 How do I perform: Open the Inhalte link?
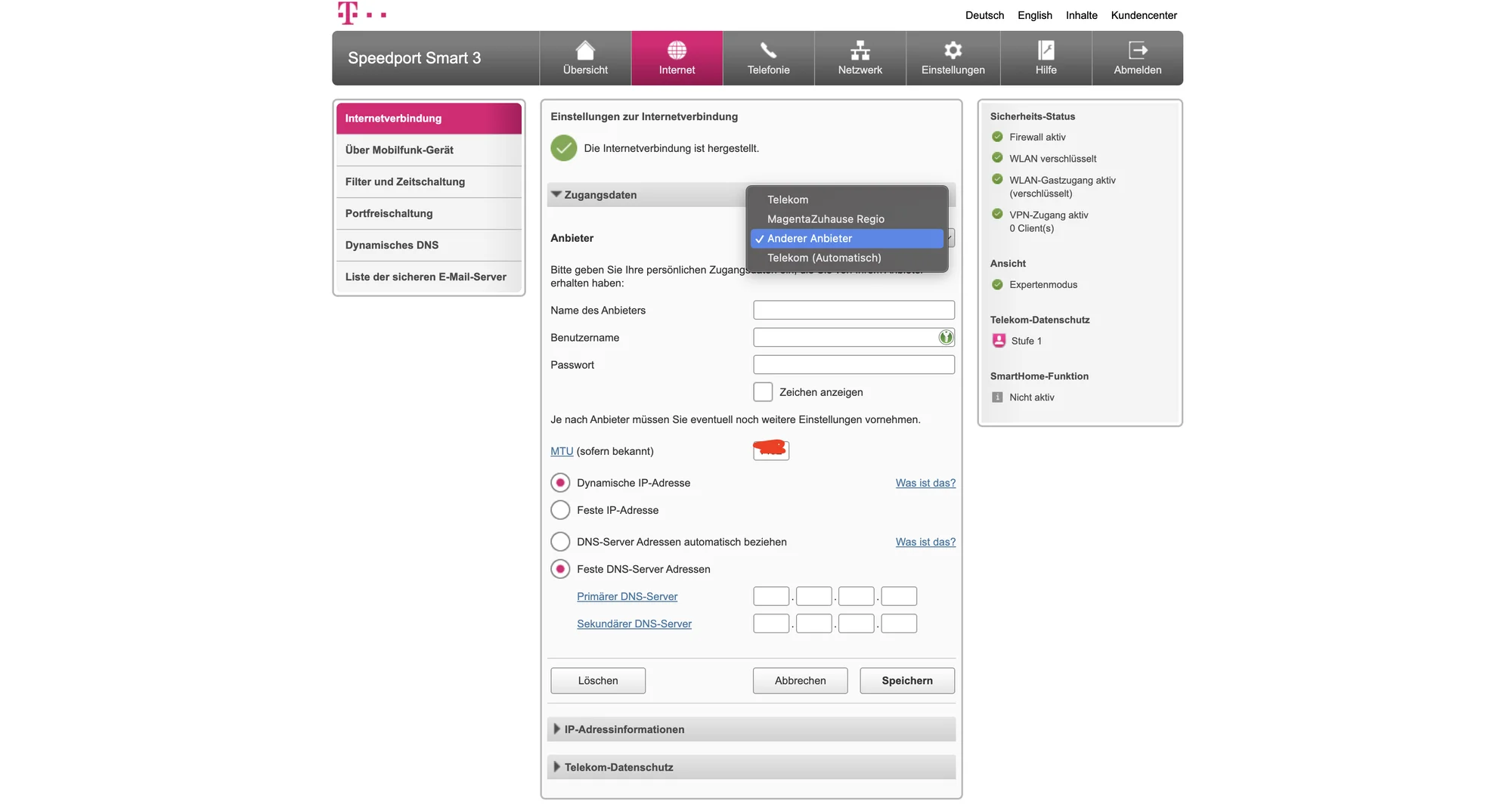coord(1081,15)
